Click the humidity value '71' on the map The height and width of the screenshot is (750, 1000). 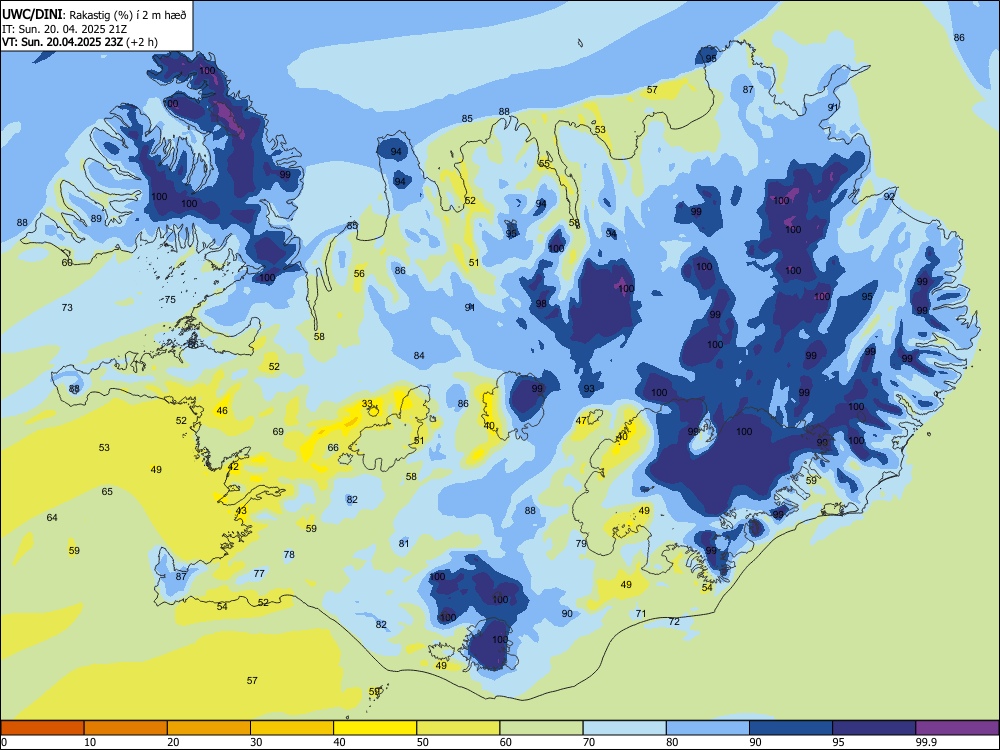(x=641, y=614)
